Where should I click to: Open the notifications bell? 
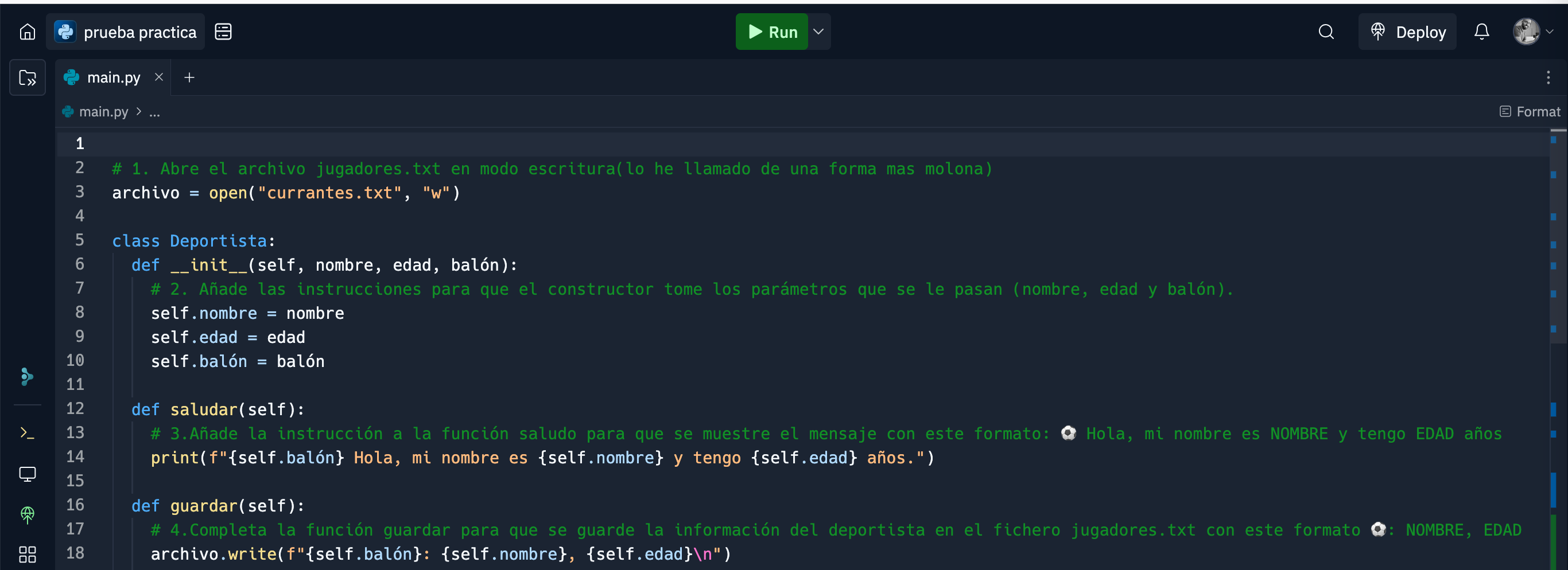1481,32
